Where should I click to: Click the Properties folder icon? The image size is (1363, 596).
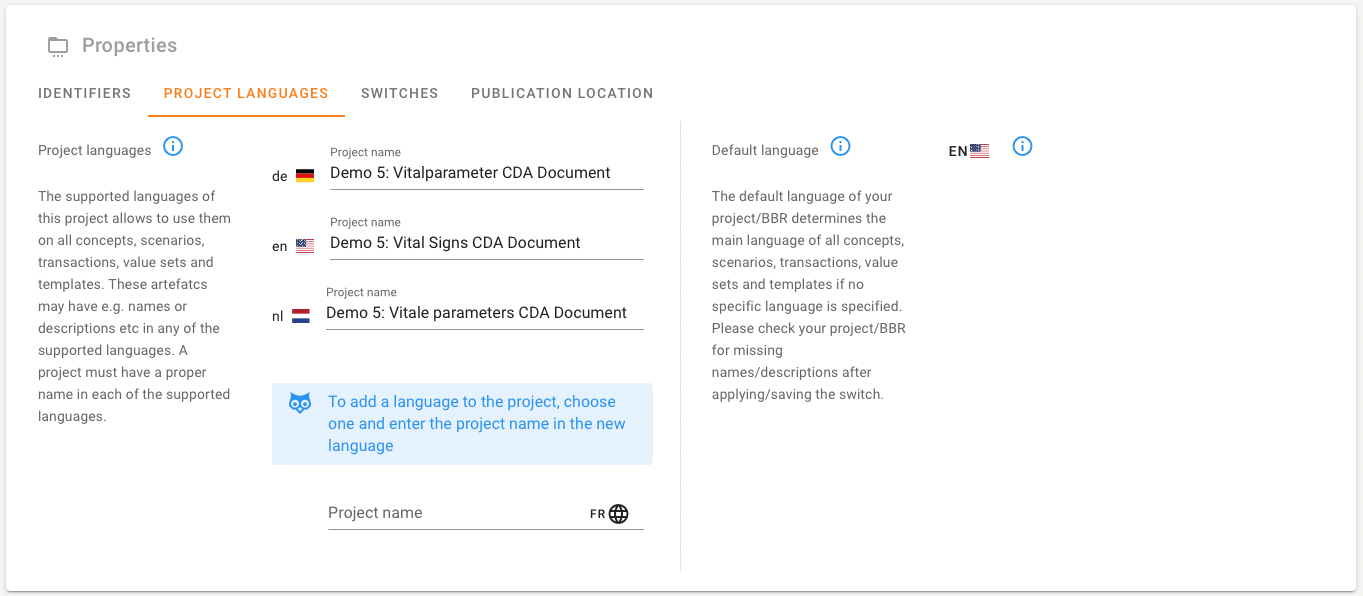click(58, 46)
